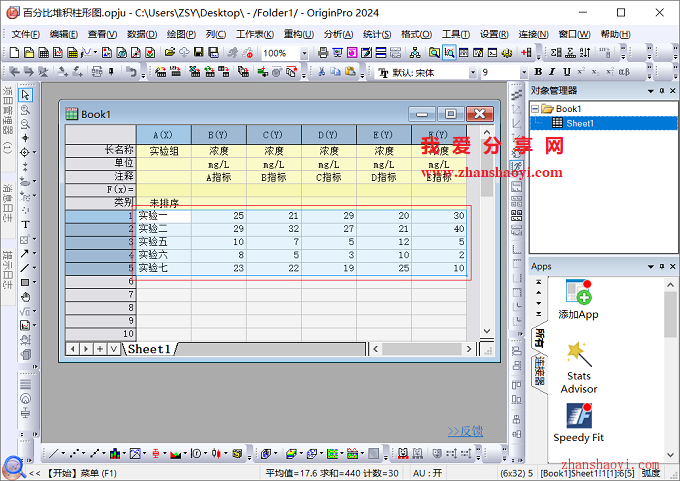Open the Apps panel options arrow
The image size is (680, 481).
pos(651,266)
